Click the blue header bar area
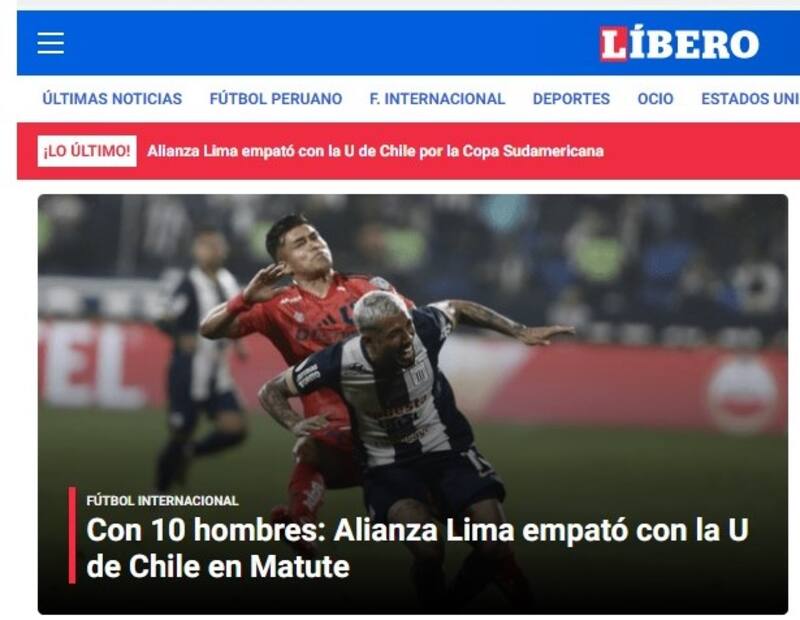The image size is (800, 620). pyautogui.click(x=327, y=43)
